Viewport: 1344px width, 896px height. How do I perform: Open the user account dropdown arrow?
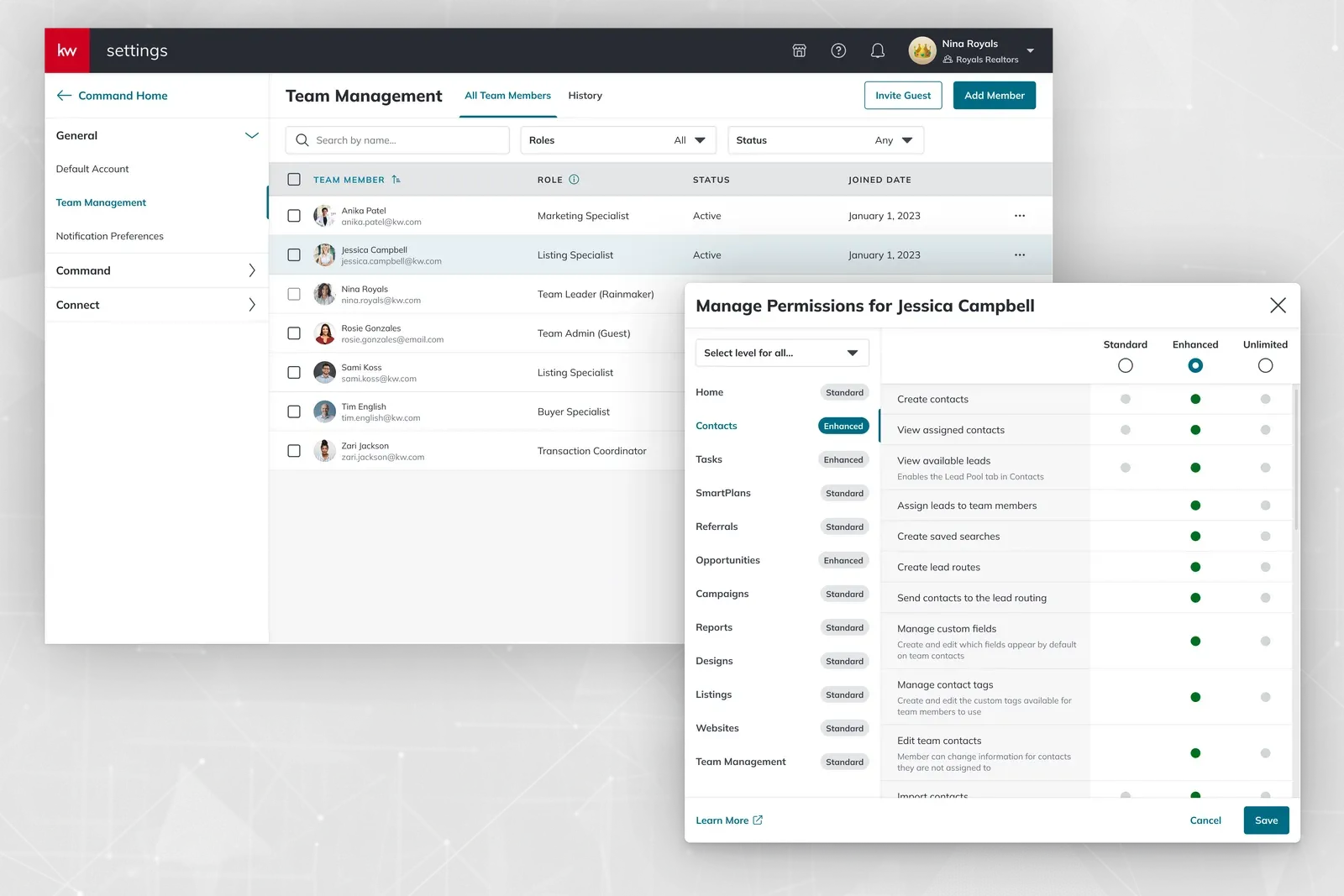[1031, 51]
